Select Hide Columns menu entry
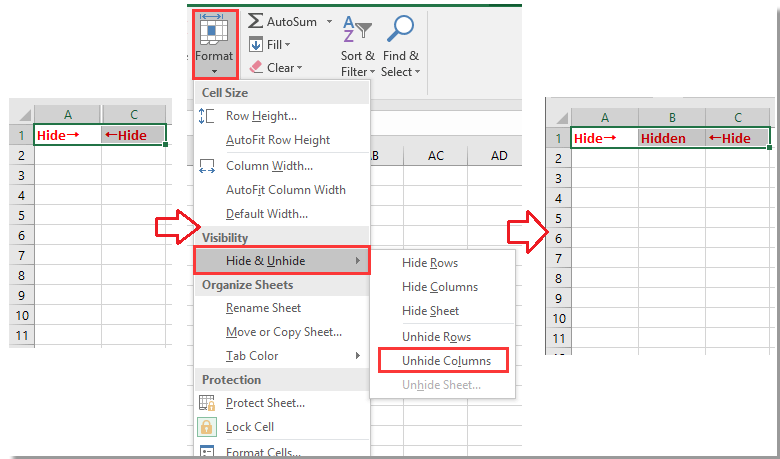780x459 pixels. click(x=440, y=287)
